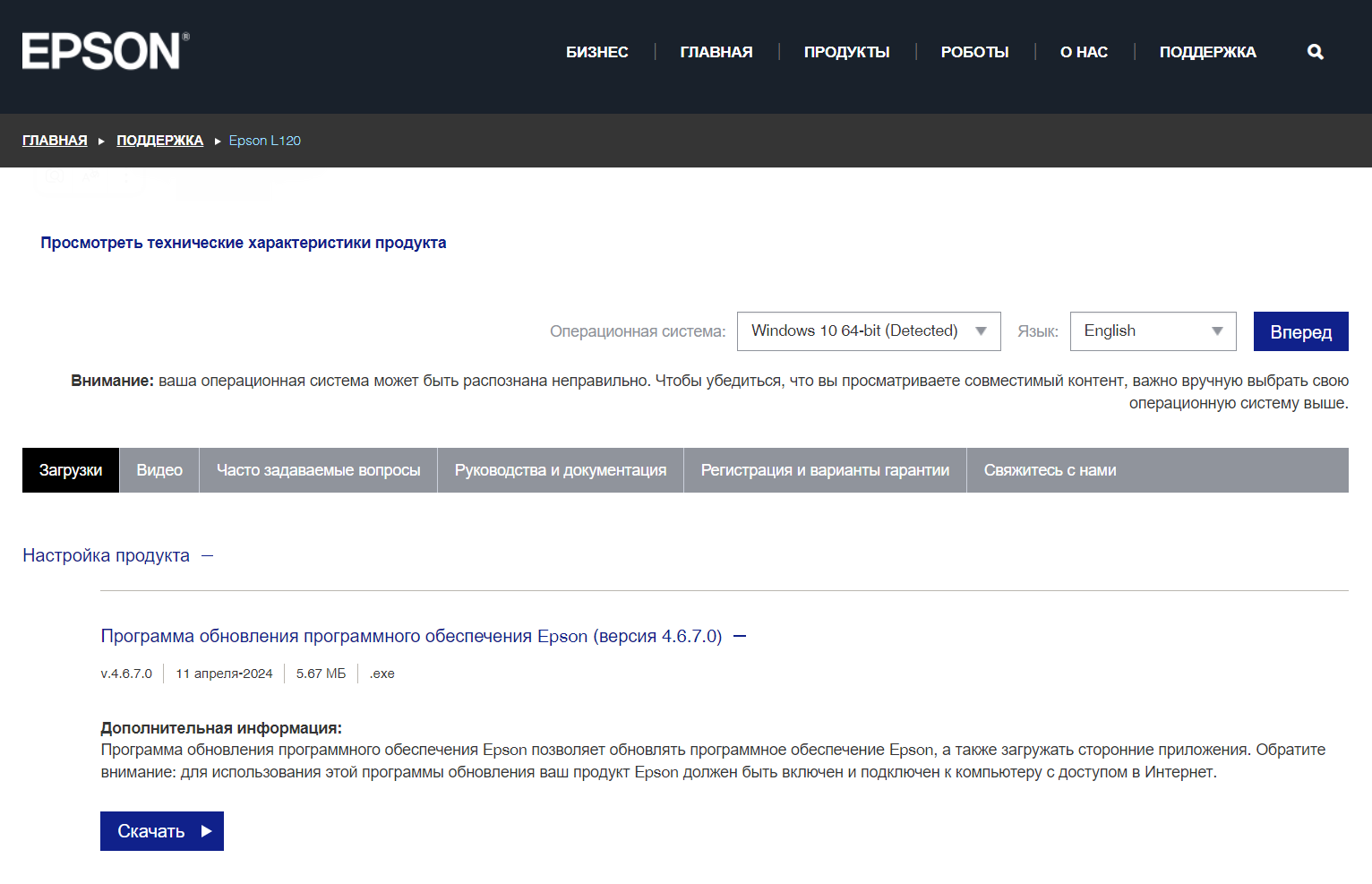Viewport: 1372px width, 884px height.
Task: Open the О НАС menu item
Action: click(1084, 52)
